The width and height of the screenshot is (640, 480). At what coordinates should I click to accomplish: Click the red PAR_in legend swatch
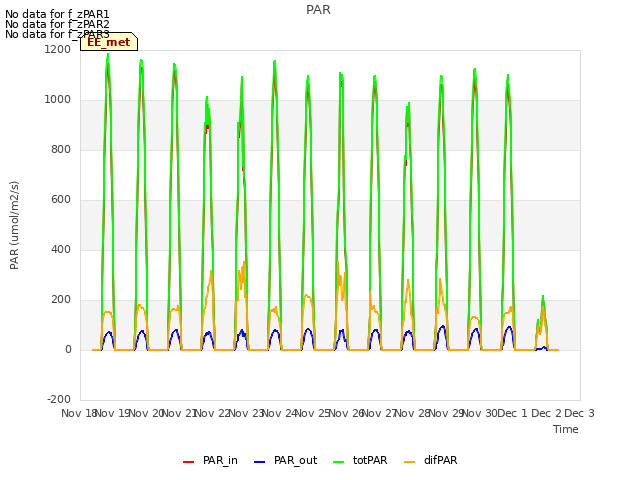(x=188, y=462)
